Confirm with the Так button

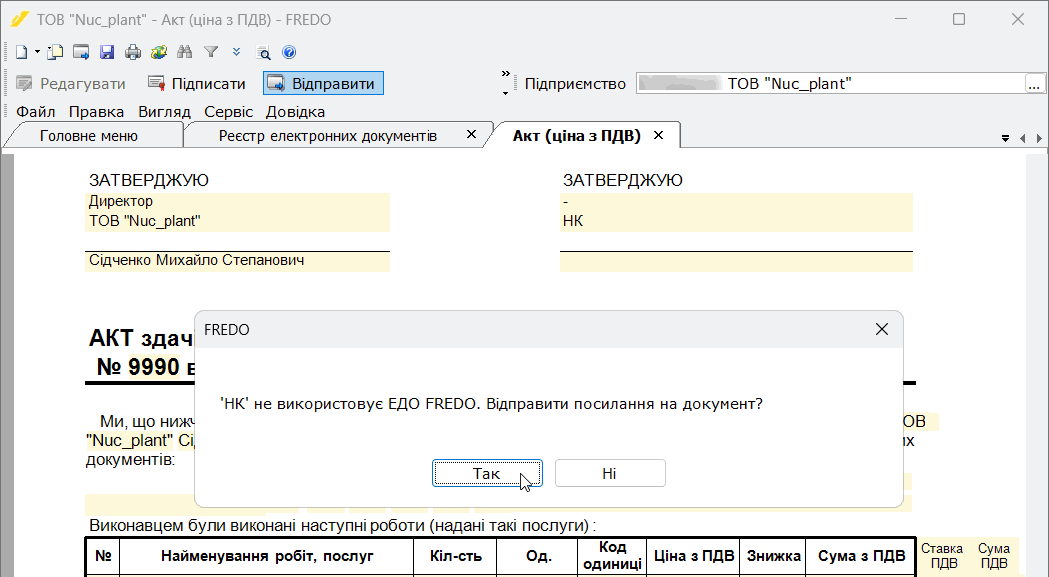[487, 473]
